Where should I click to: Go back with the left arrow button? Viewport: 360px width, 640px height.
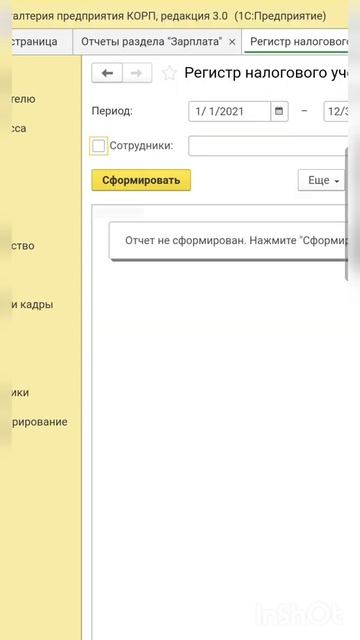[x=107, y=73]
